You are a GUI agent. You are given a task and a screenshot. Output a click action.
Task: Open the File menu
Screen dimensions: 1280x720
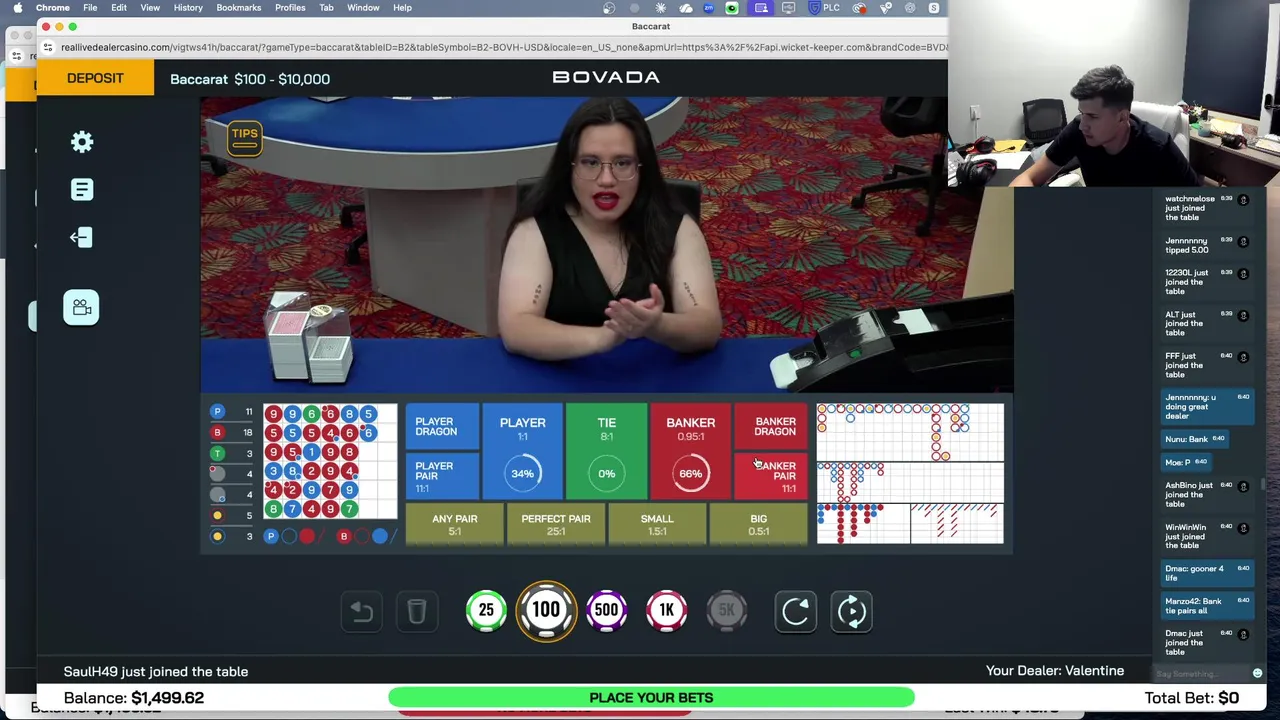tap(90, 8)
